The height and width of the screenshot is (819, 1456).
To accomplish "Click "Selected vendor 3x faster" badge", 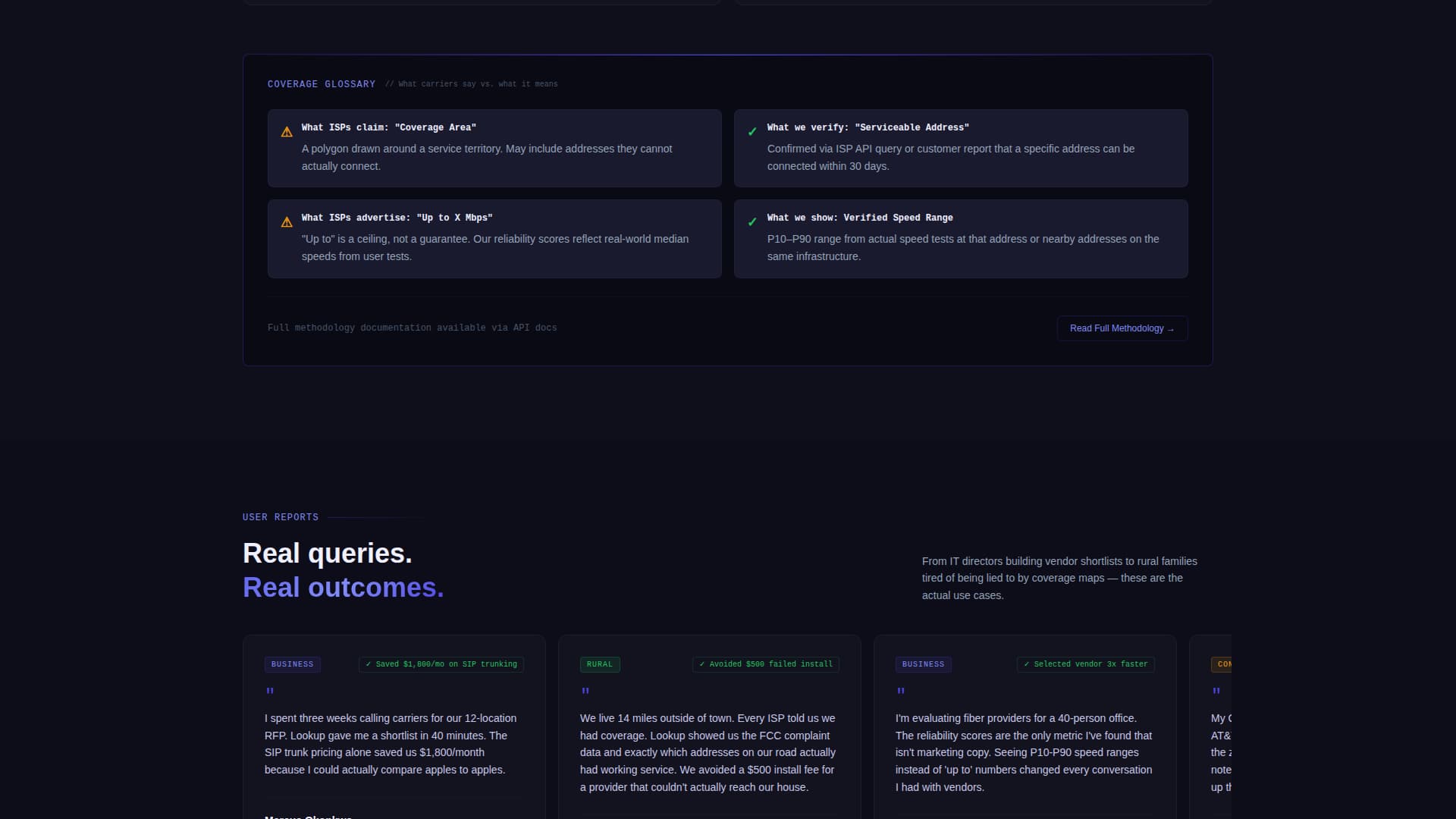I will click(x=1086, y=664).
